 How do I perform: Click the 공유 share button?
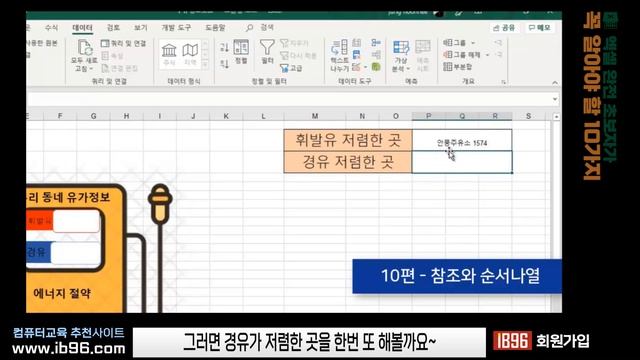click(x=504, y=28)
